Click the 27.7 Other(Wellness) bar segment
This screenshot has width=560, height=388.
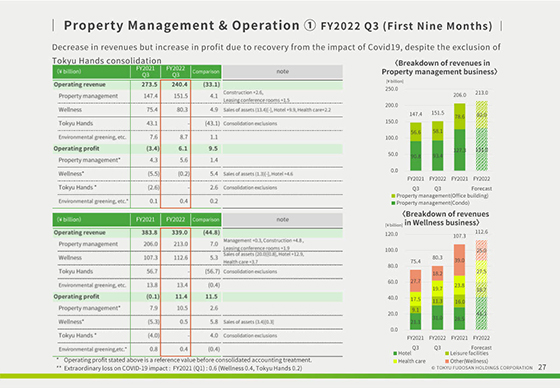(416, 281)
